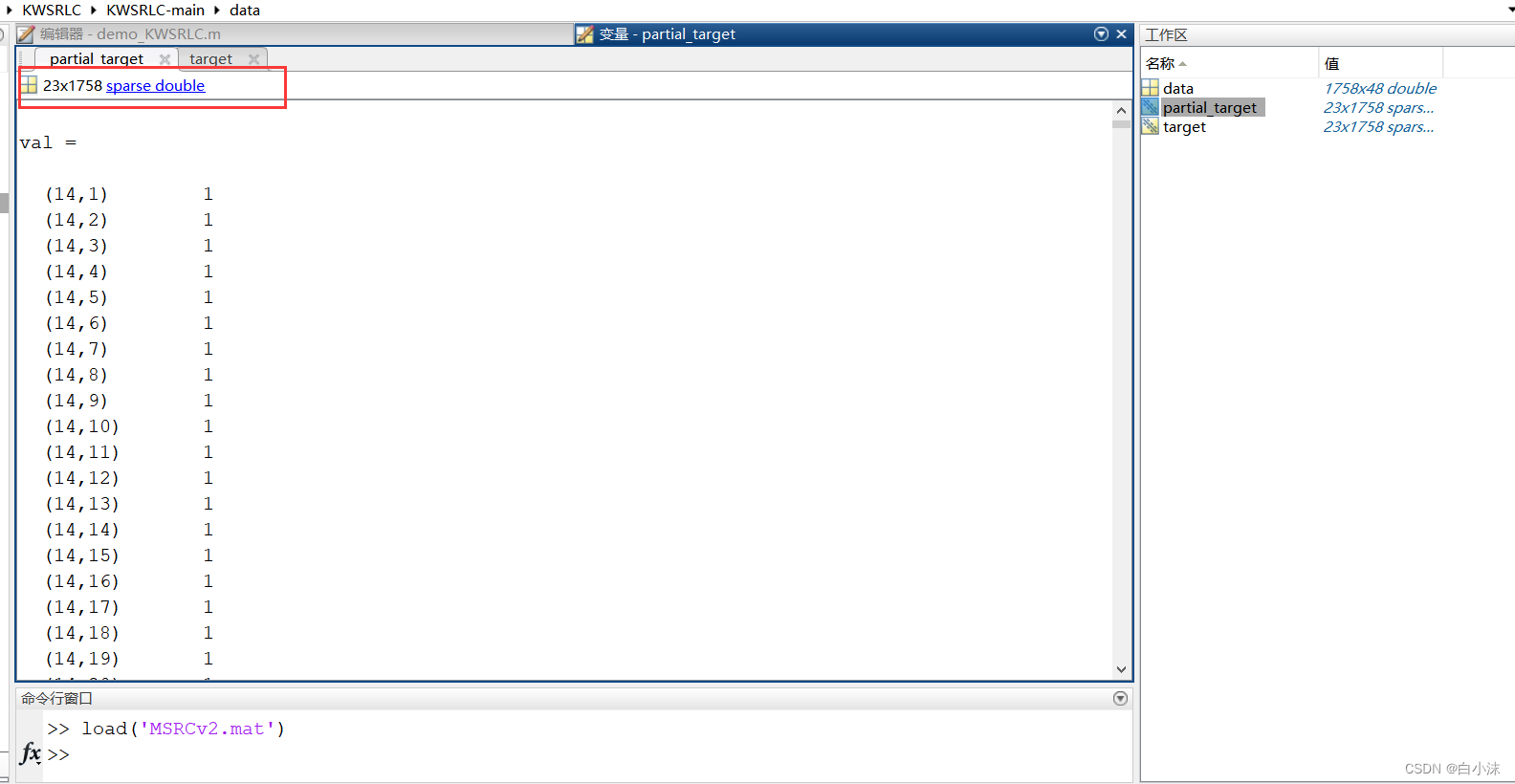The width and height of the screenshot is (1515, 784).
Task: Click the partial_target sparse variable icon
Action: 1150,107
